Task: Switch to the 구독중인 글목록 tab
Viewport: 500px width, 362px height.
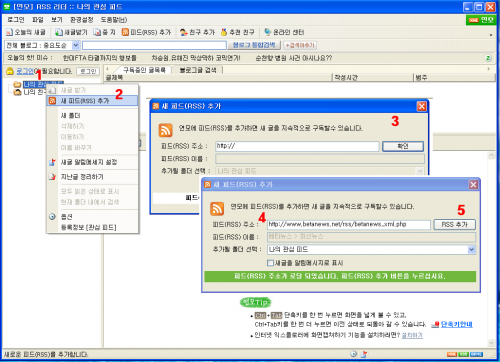Action: pos(144,70)
